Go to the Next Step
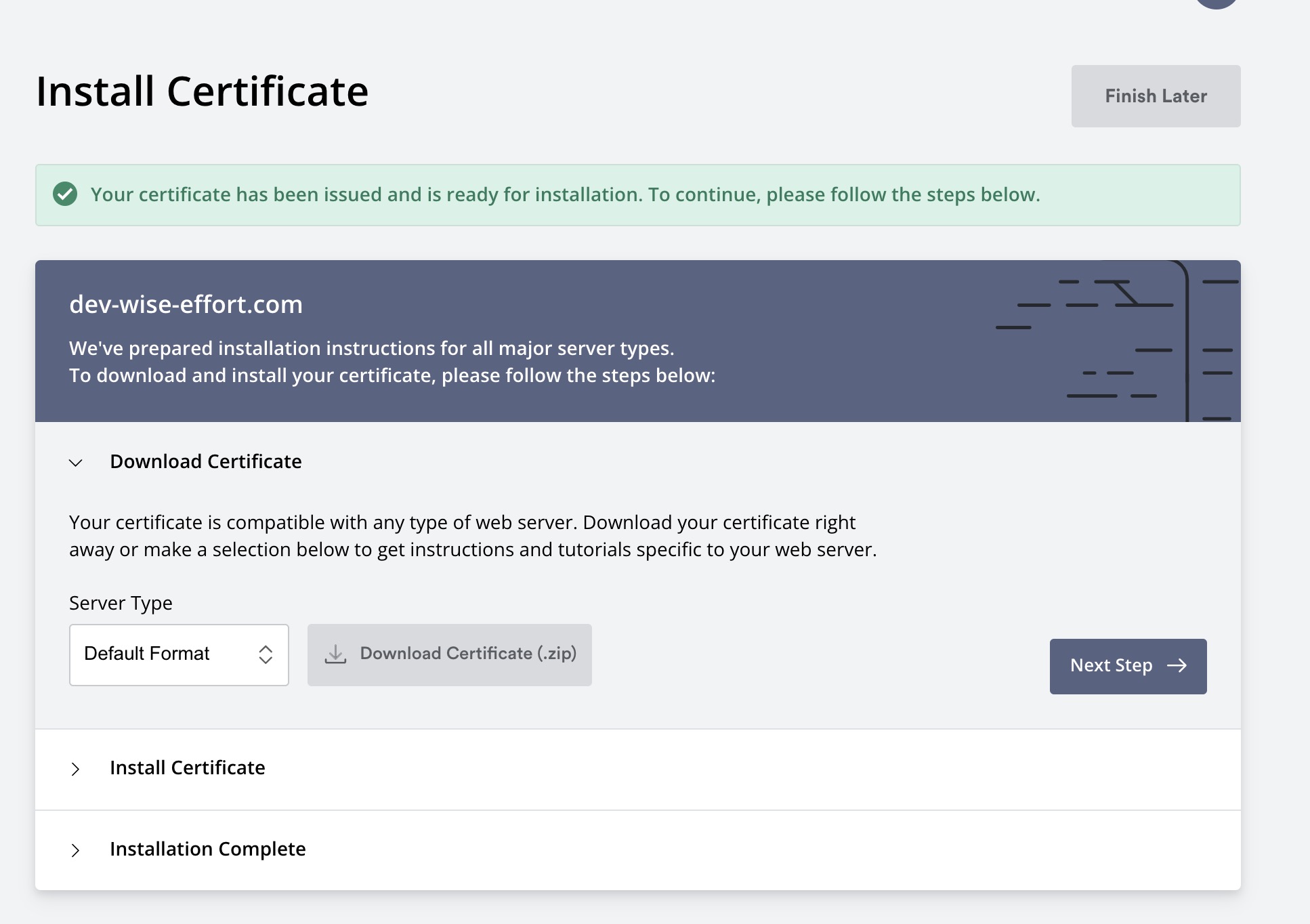1310x924 pixels. (1127, 666)
